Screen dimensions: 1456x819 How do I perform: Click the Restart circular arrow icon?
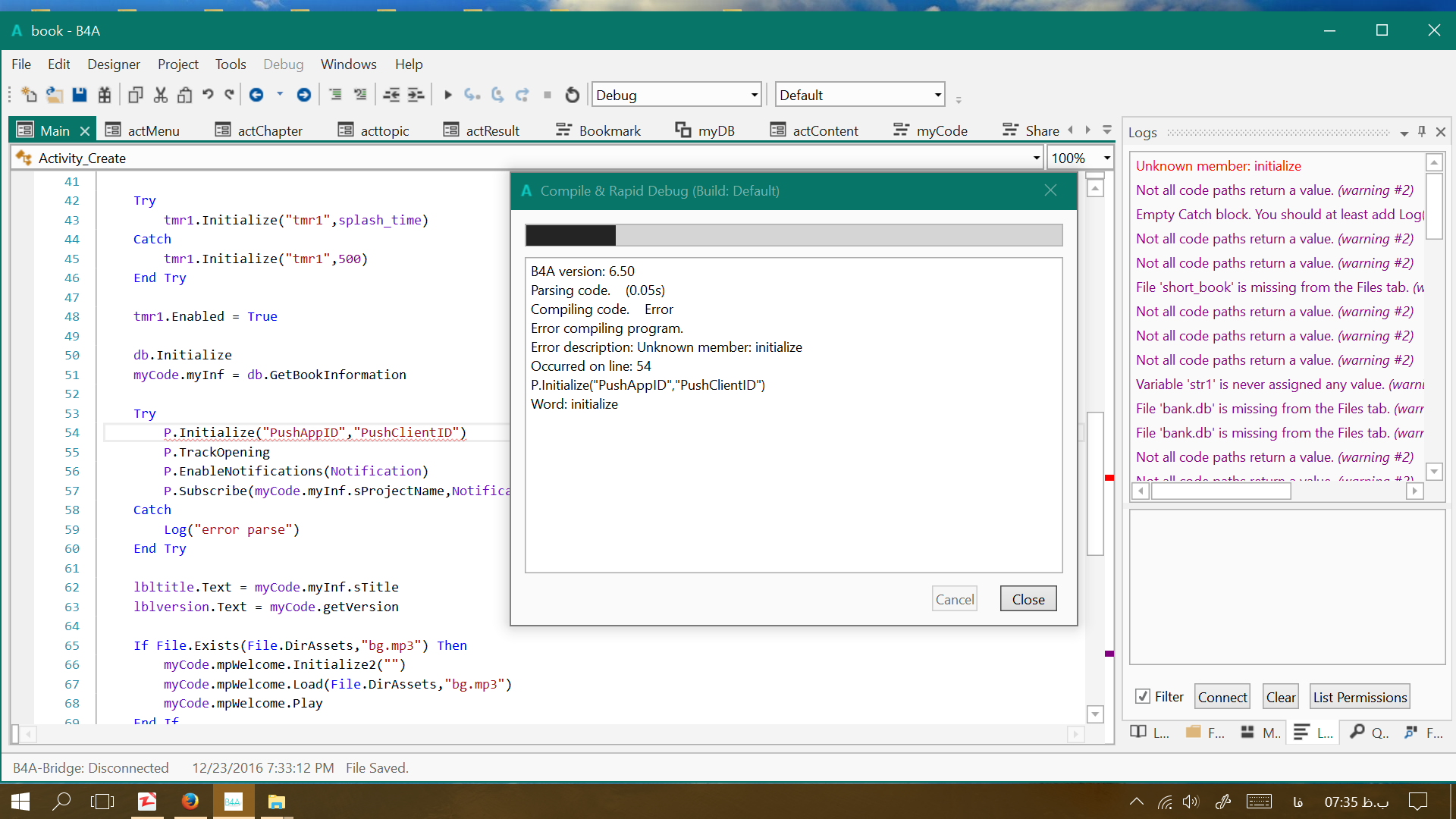(573, 95)
